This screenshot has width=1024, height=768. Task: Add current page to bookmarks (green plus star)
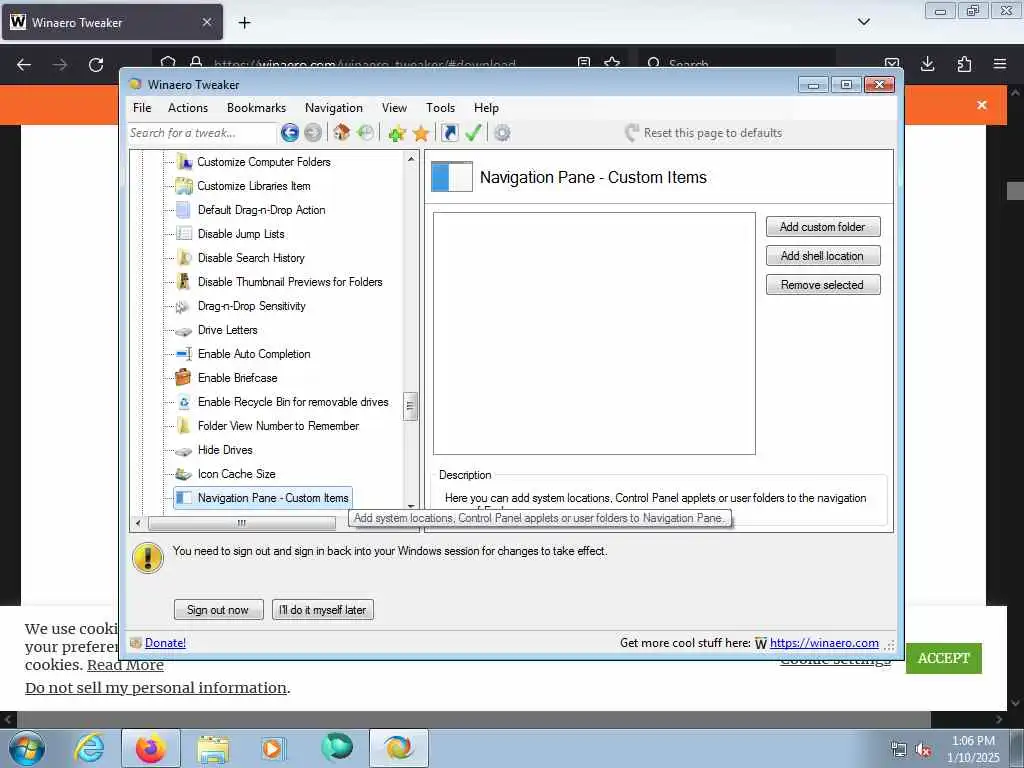(x=396, y=133)
